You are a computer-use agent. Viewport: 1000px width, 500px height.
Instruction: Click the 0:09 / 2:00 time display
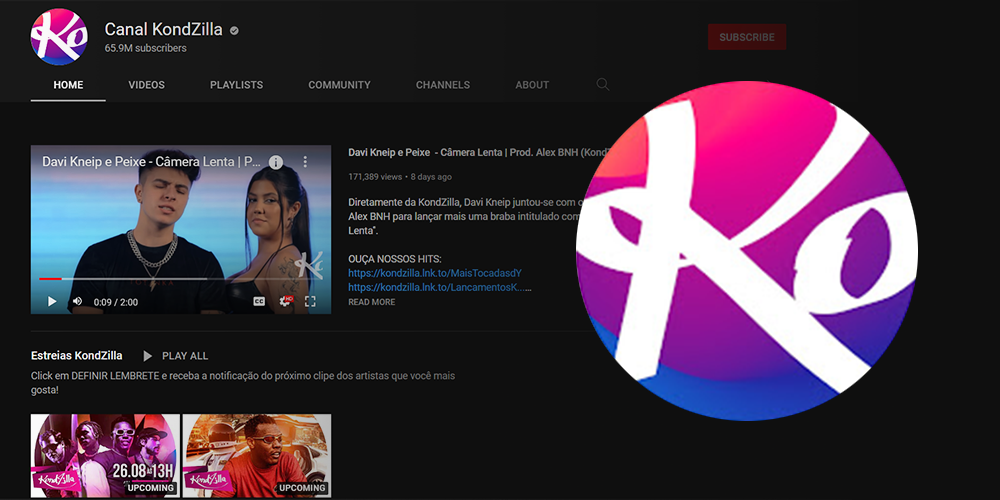[115, 302]
